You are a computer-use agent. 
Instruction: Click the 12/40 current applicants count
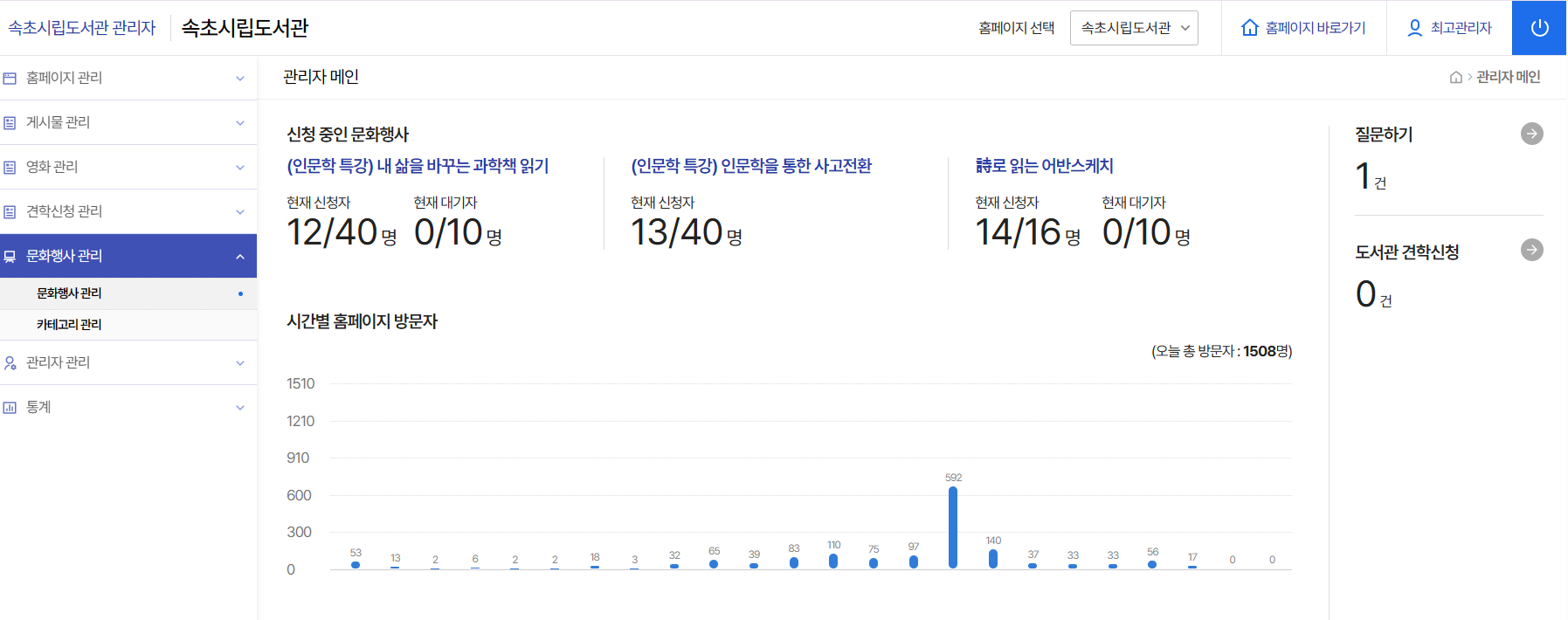tap(332, 232)
